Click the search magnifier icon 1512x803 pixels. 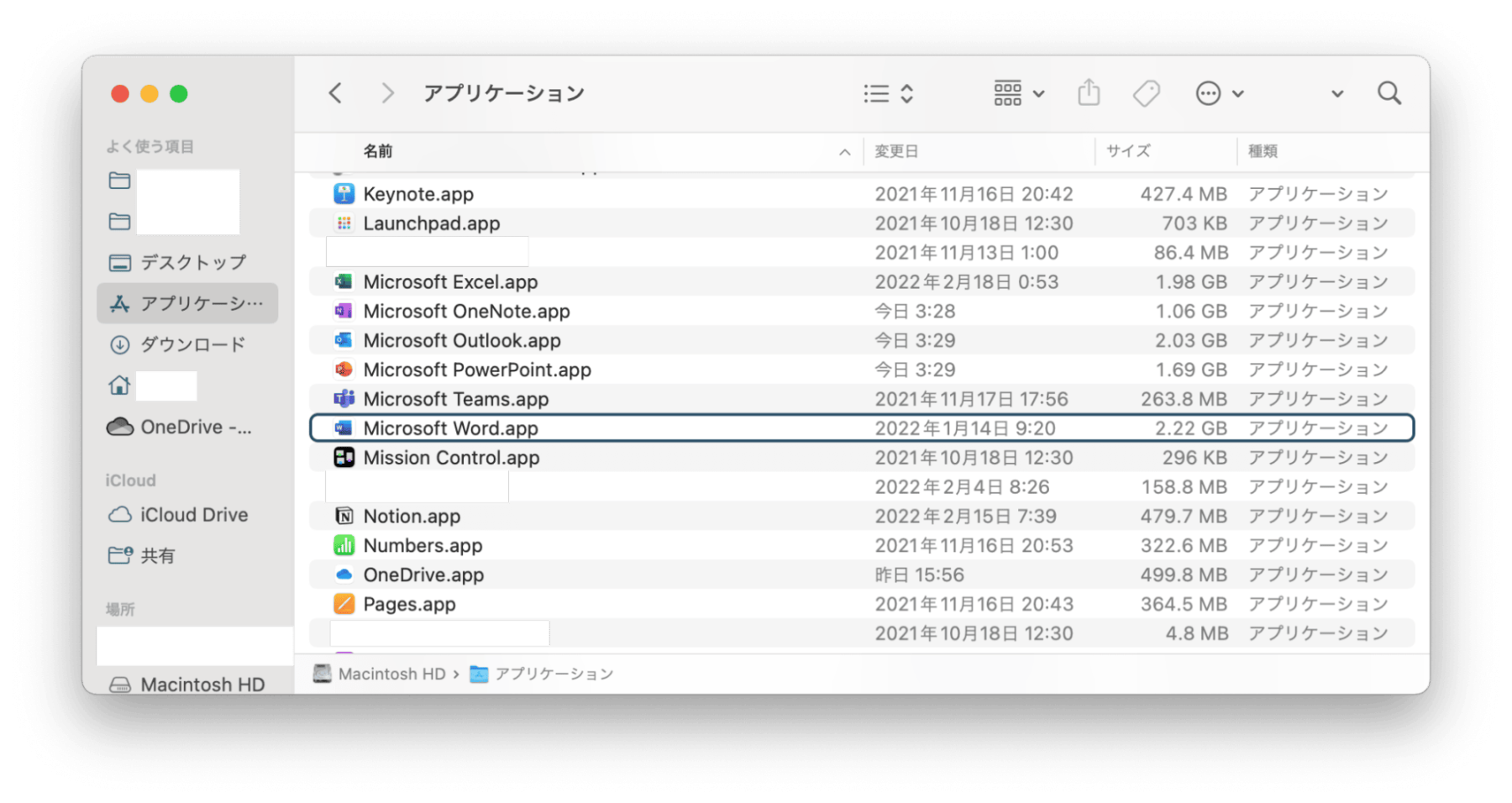click(x=1389, y=93)
